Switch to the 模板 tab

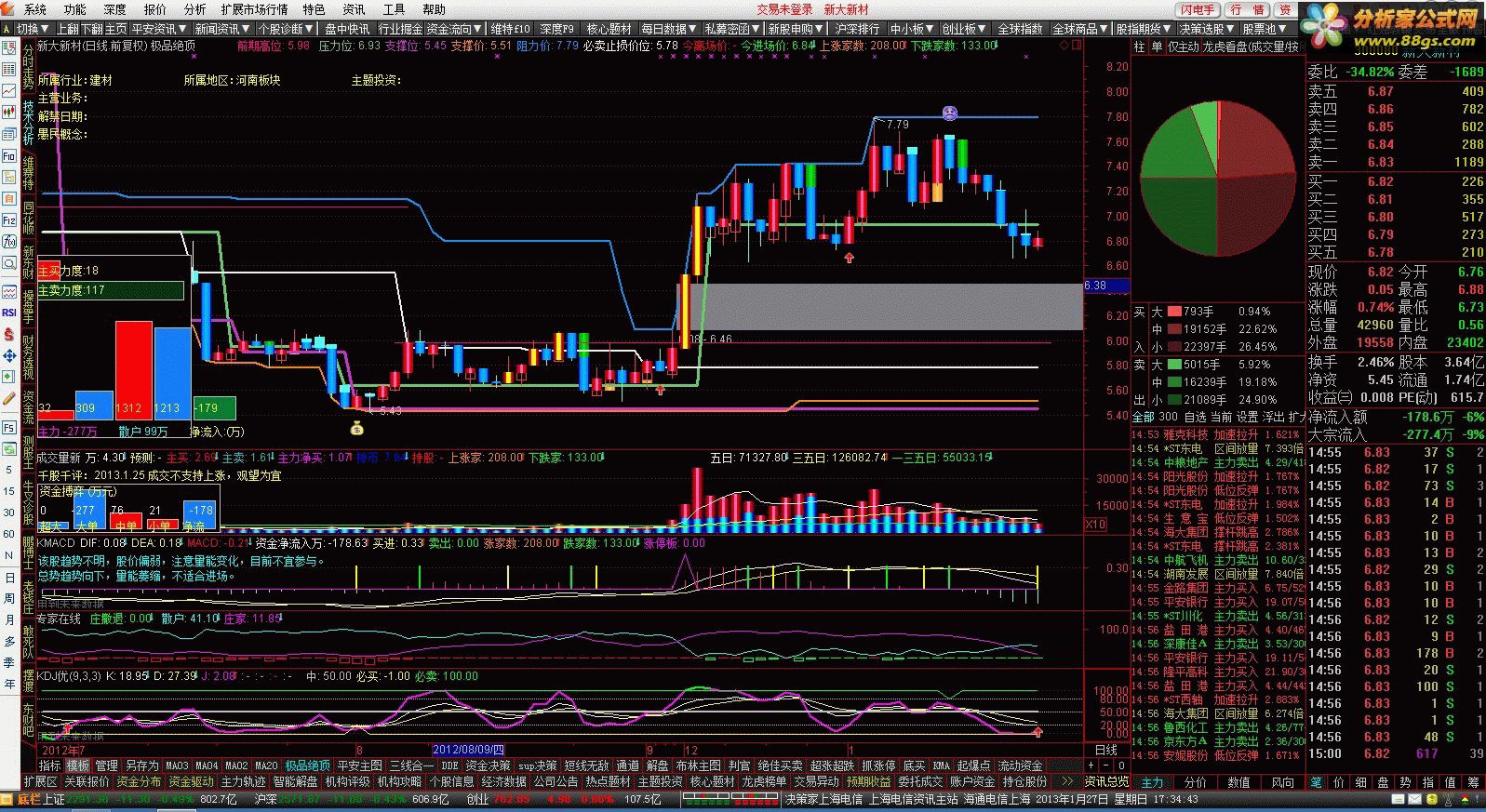click(78, 765)
